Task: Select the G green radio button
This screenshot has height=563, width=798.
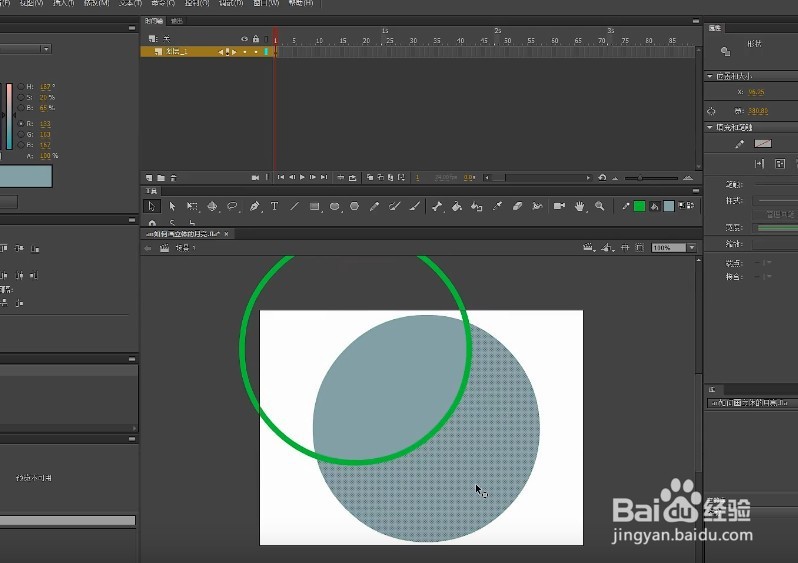Action: (21, 134)
